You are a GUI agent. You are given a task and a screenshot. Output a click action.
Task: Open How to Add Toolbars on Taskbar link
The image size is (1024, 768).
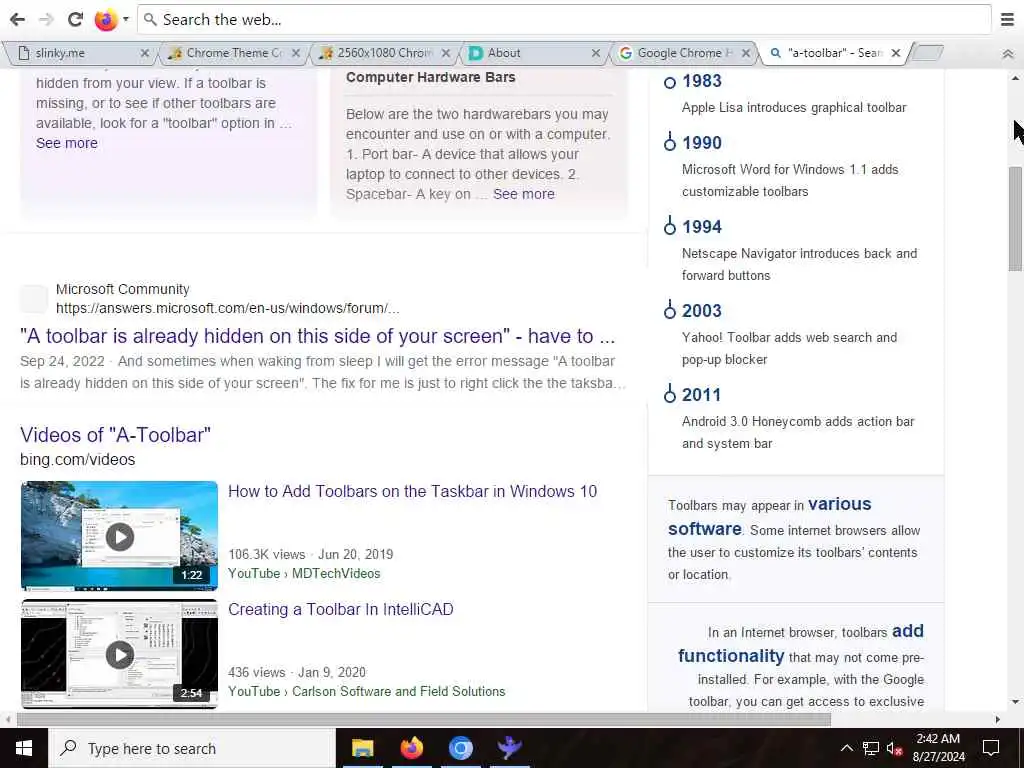pyautogui.click(x=412, y=491)
